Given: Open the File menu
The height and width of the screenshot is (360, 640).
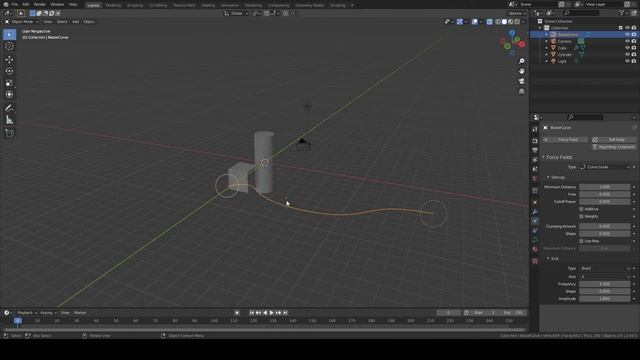Looking at the screenshot, I should tap(15, 4).
